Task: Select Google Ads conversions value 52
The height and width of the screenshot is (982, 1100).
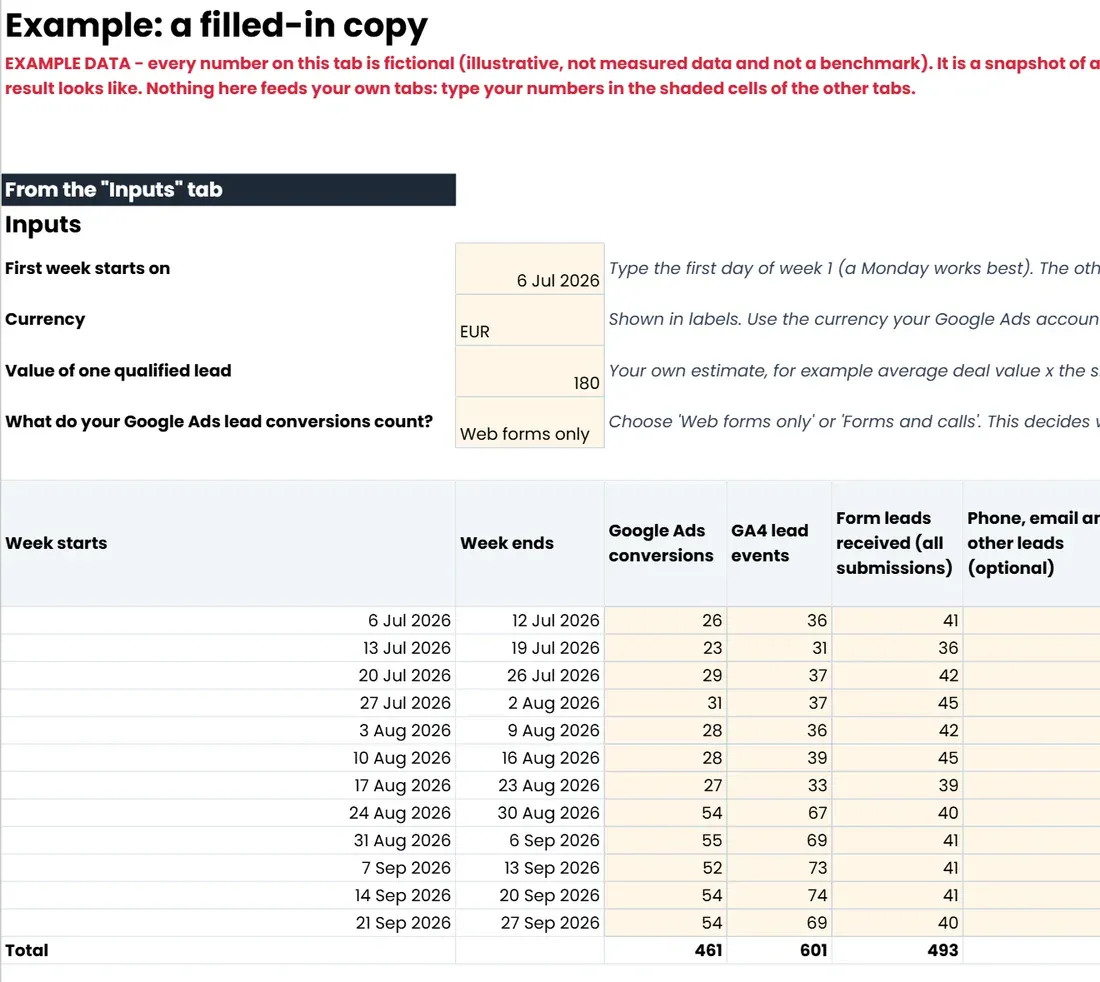Action: coord(665,868)
